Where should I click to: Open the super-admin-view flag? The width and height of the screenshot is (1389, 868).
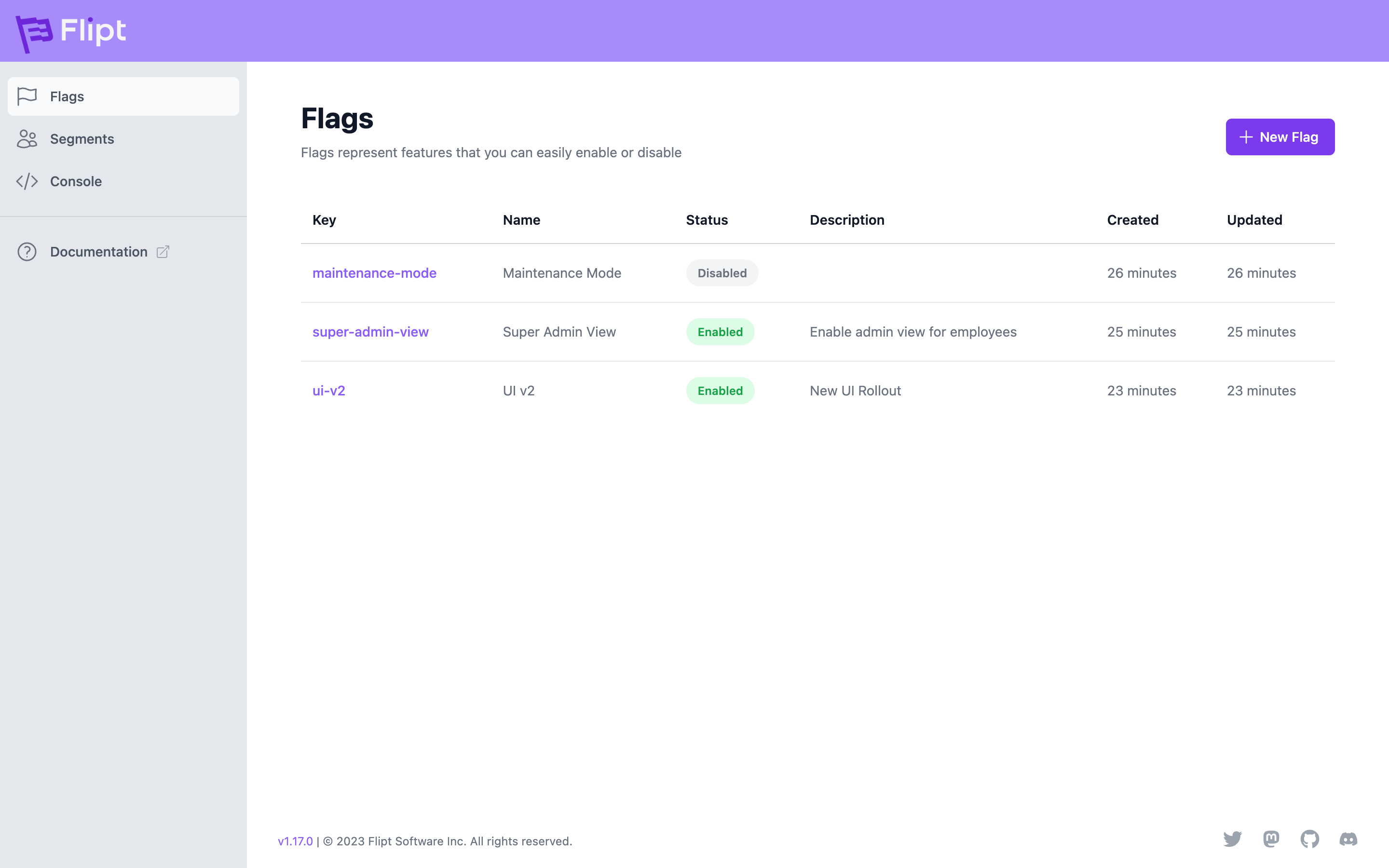point(370,332)
